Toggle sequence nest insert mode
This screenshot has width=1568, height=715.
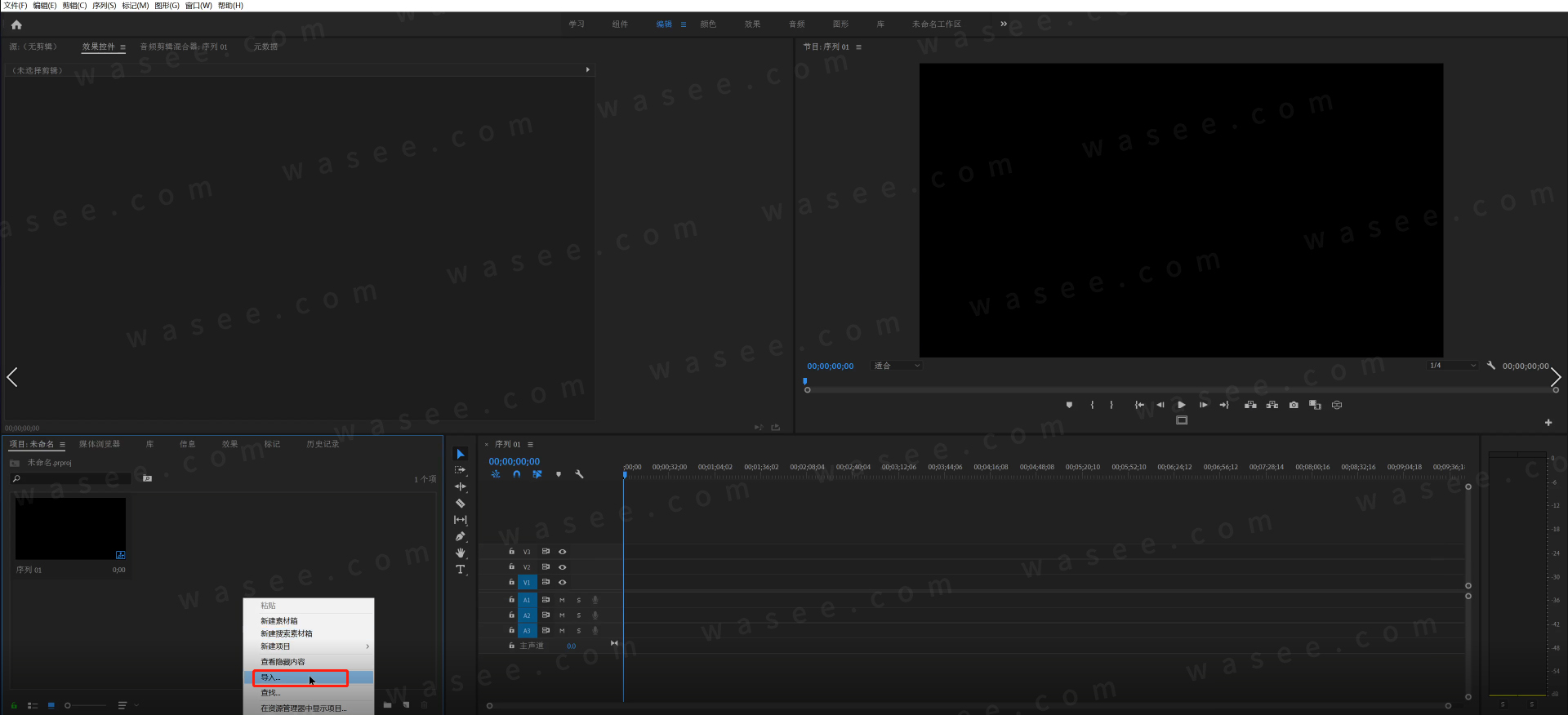(x=496, y=474)
